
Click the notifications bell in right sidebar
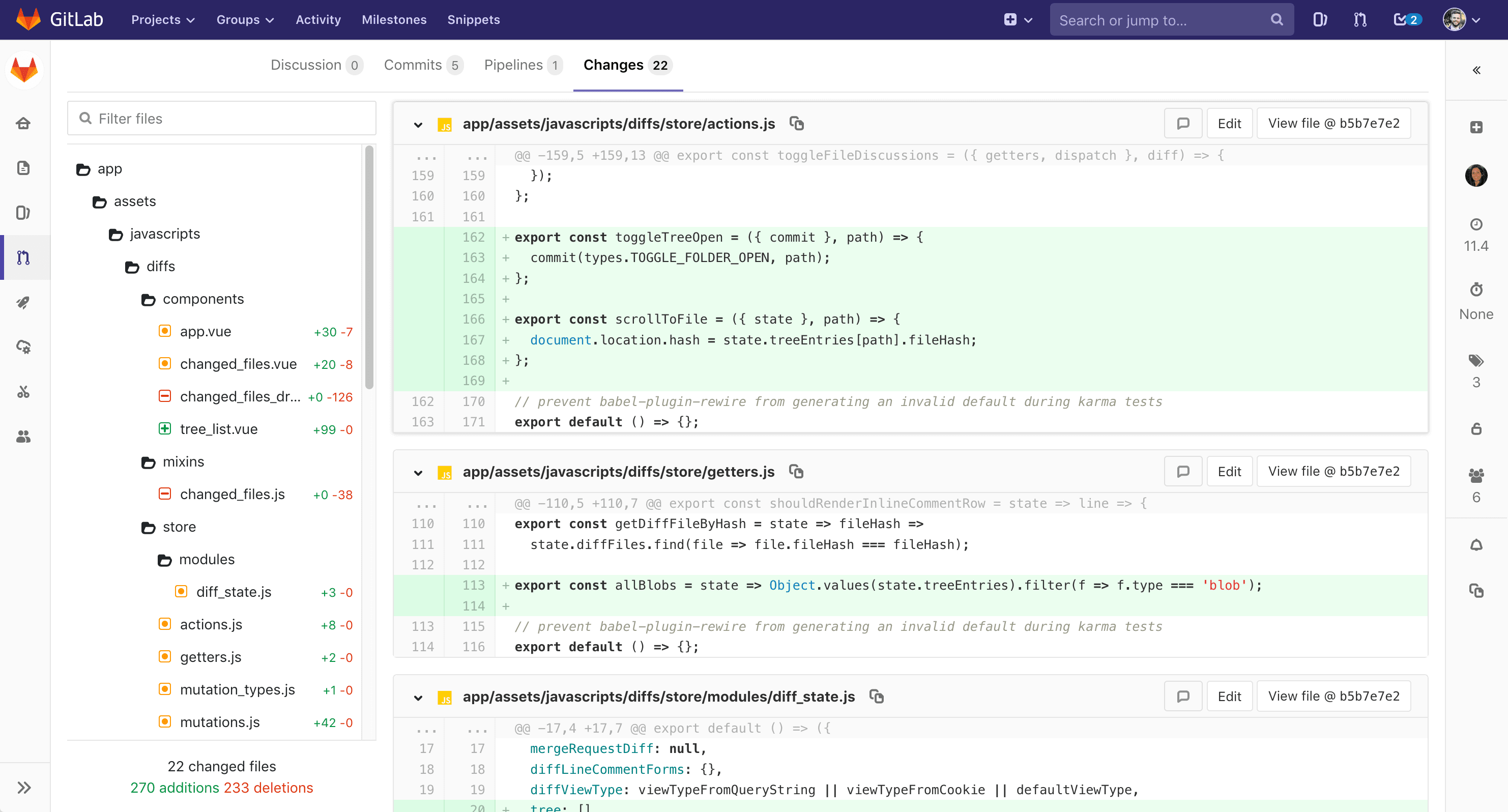pyautogui.click(x=1477, y=545)
